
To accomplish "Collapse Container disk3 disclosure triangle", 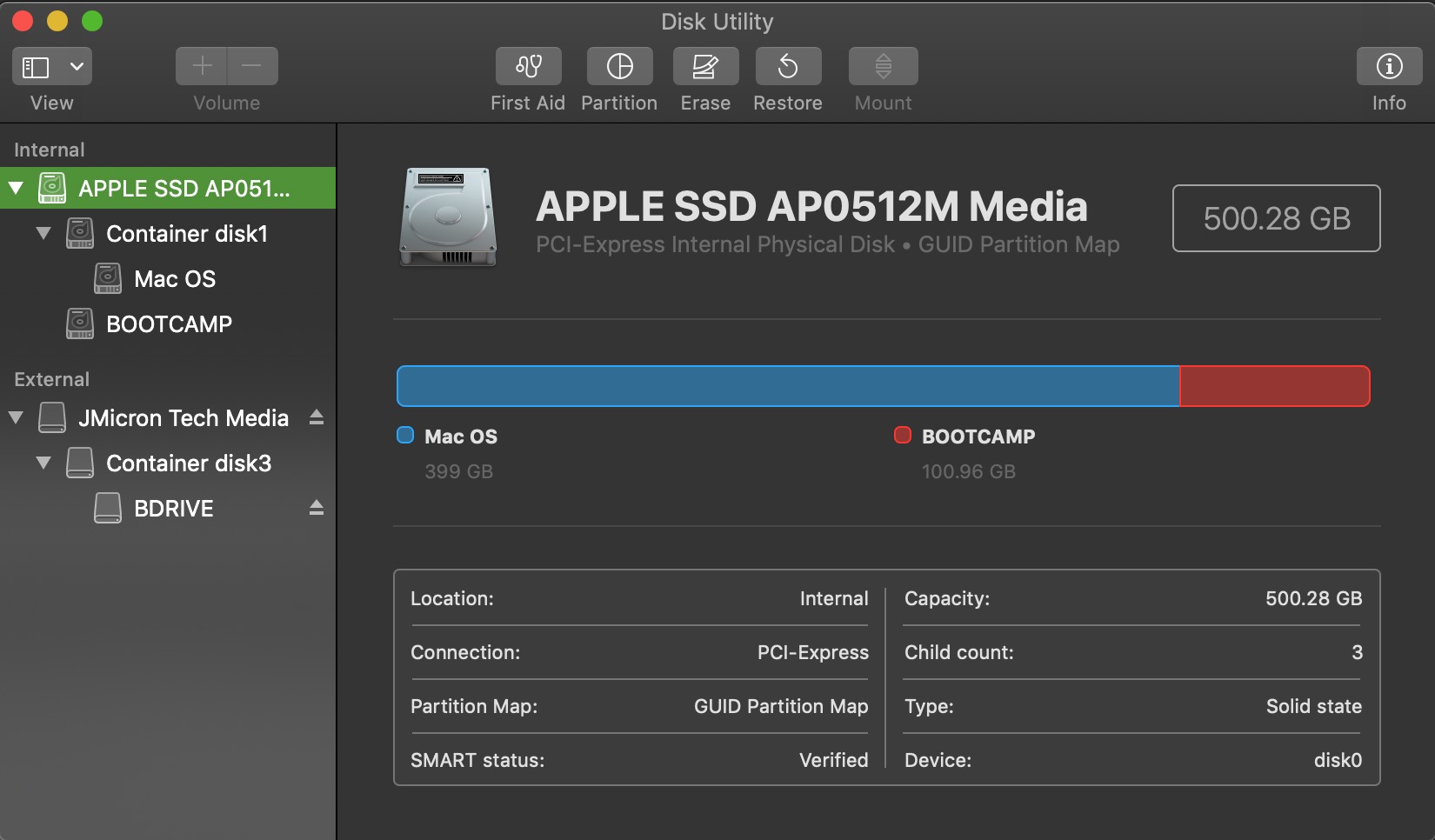I will coord(43,463).
